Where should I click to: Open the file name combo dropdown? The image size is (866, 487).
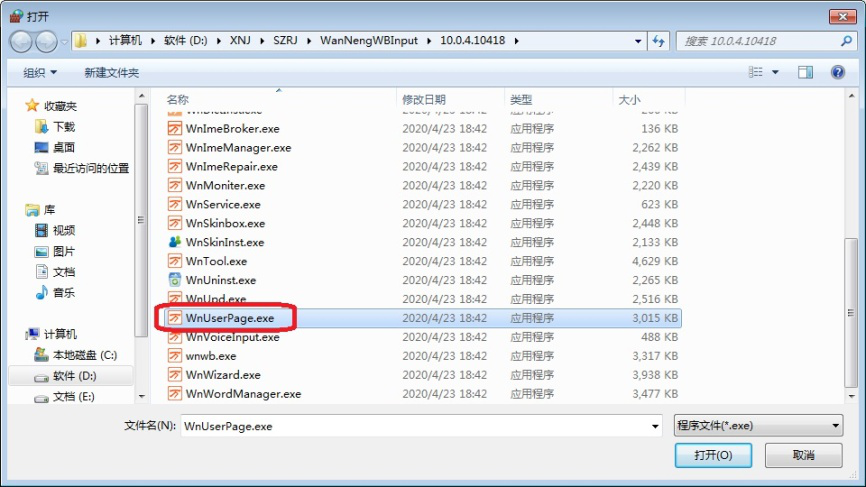pos(654,426)
